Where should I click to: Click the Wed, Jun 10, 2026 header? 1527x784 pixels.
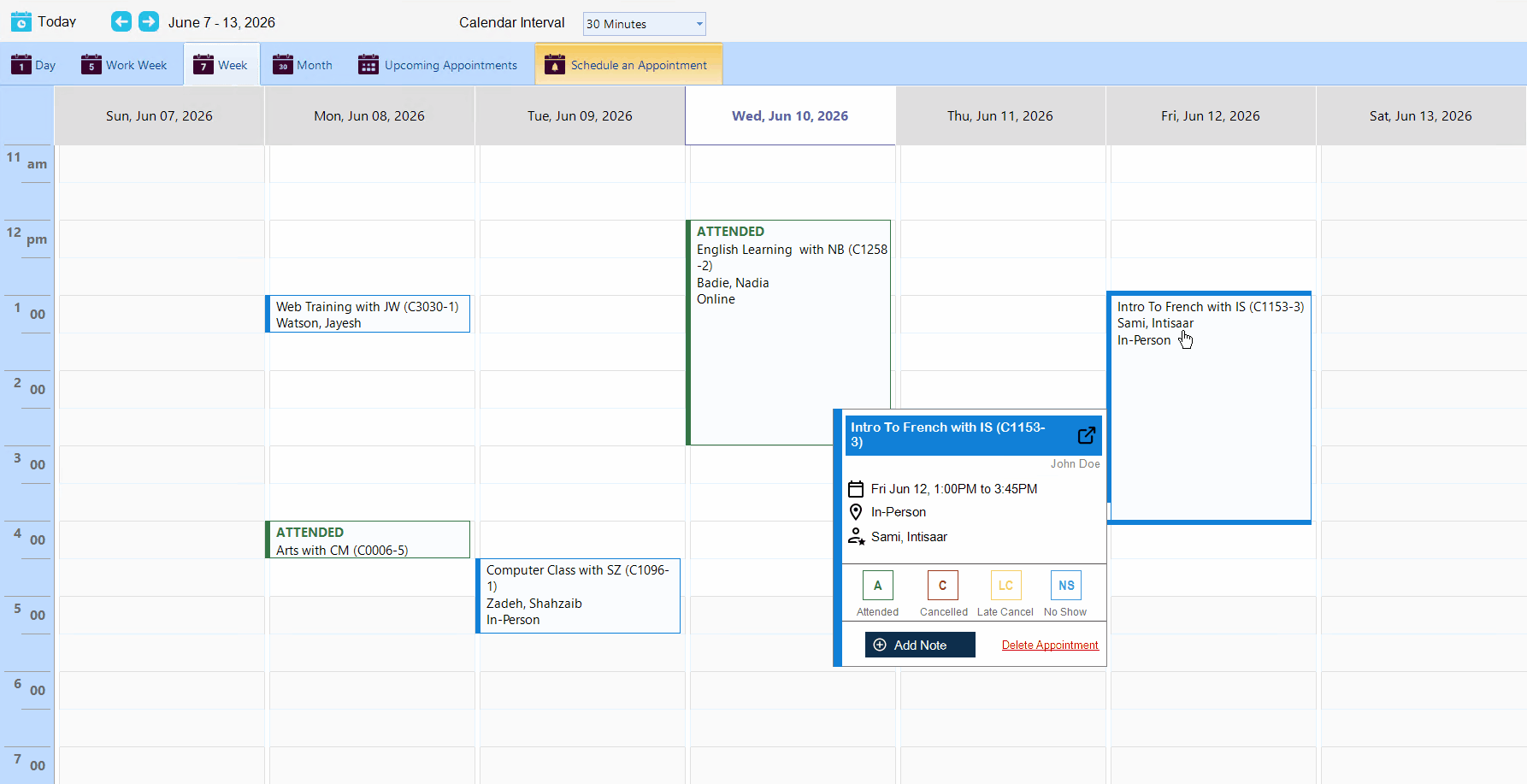(x=790, y=116)
